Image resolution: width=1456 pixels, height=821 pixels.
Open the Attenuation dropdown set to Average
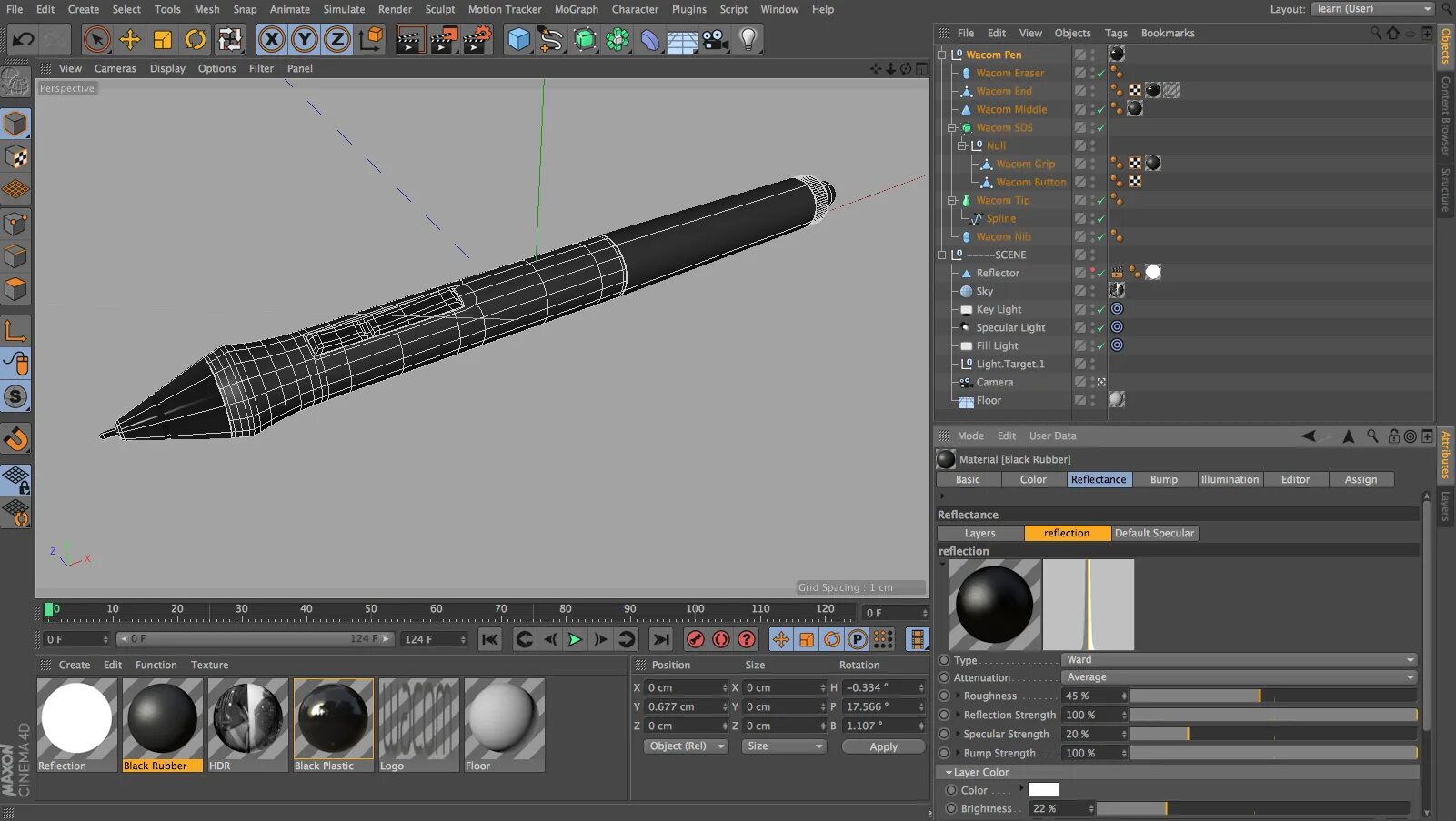pyautogui.click(x=1240, y=677)
